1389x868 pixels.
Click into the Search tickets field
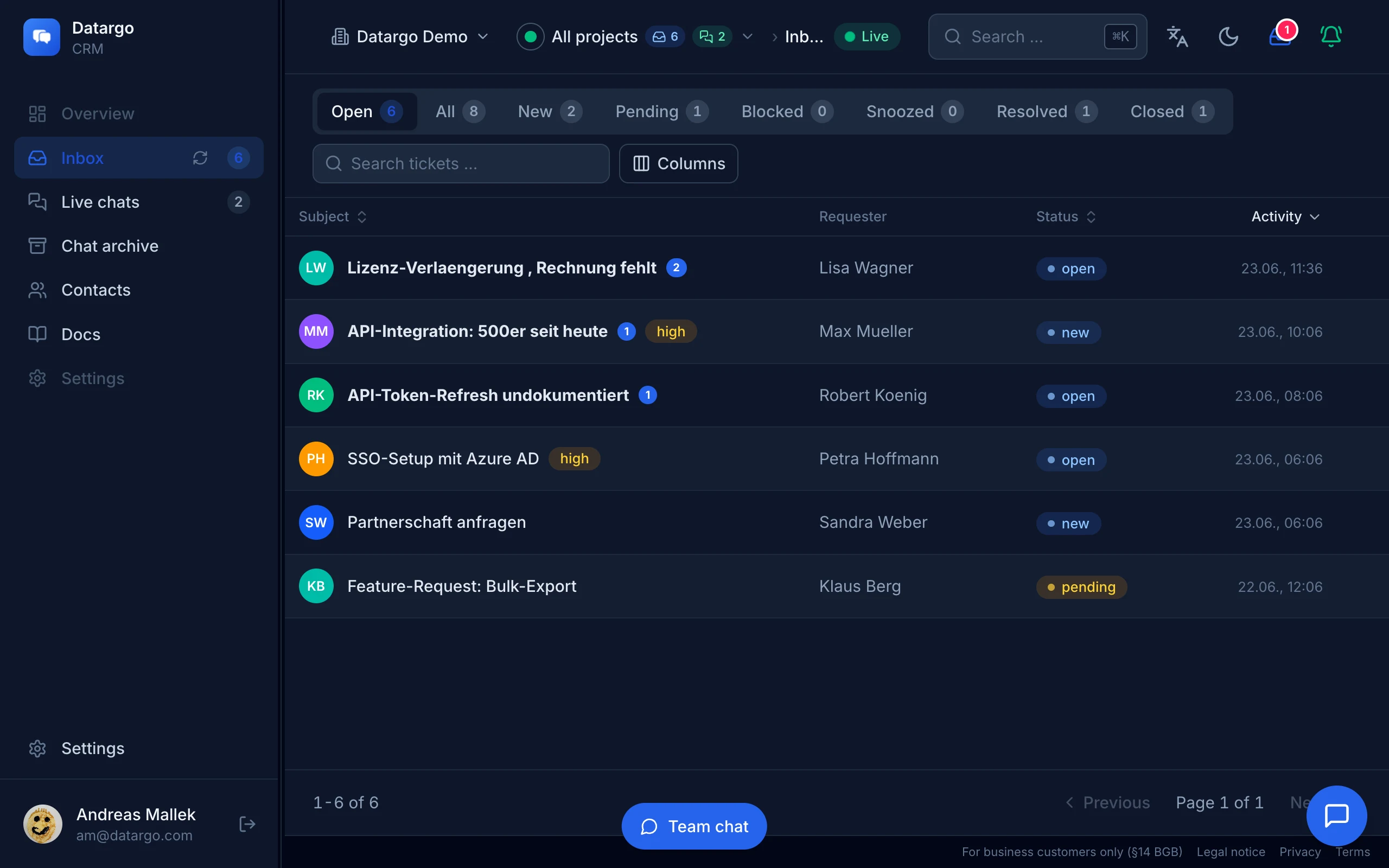(461, 164)
